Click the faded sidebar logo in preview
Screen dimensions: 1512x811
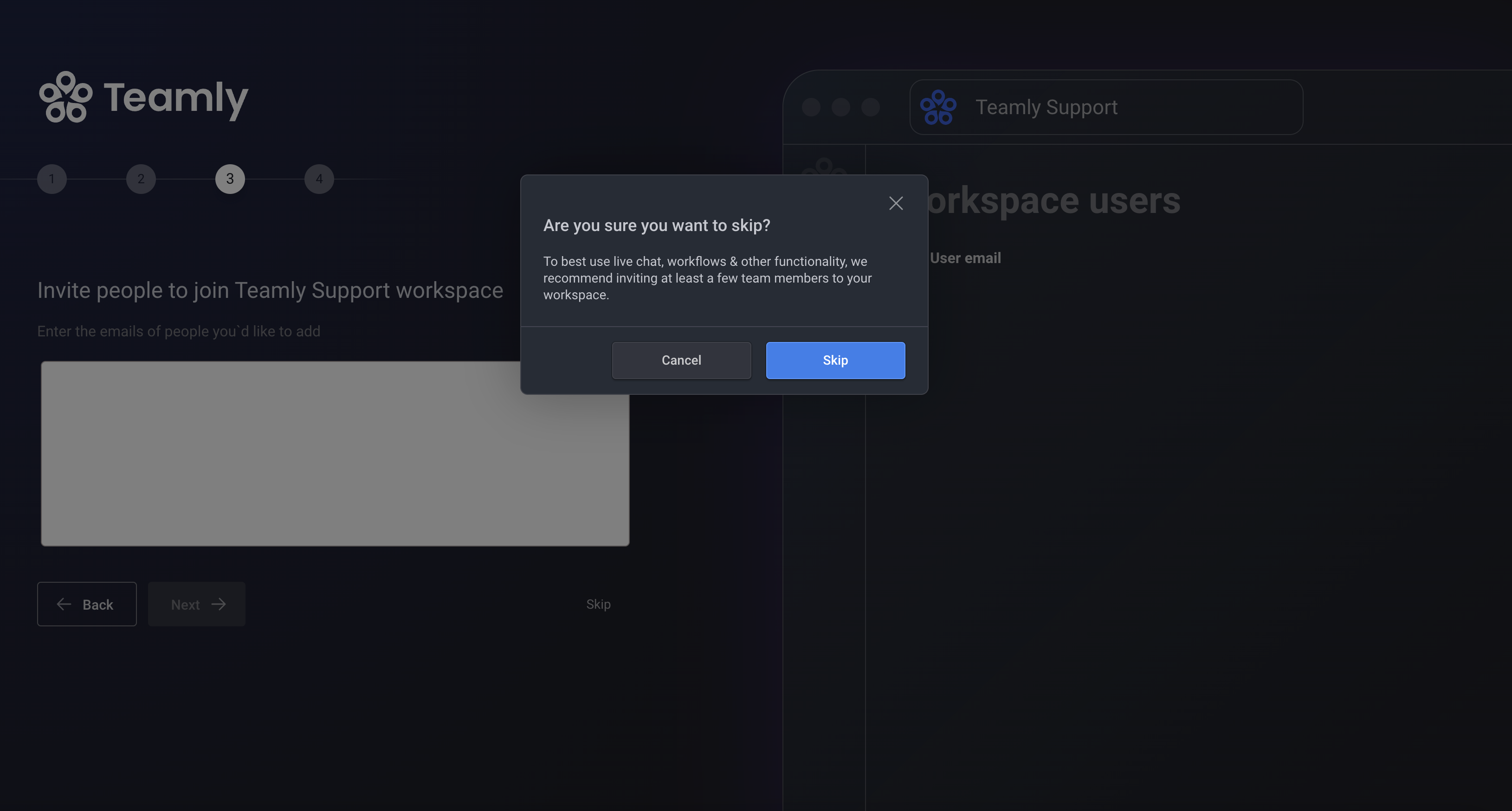tap(824, 167)
